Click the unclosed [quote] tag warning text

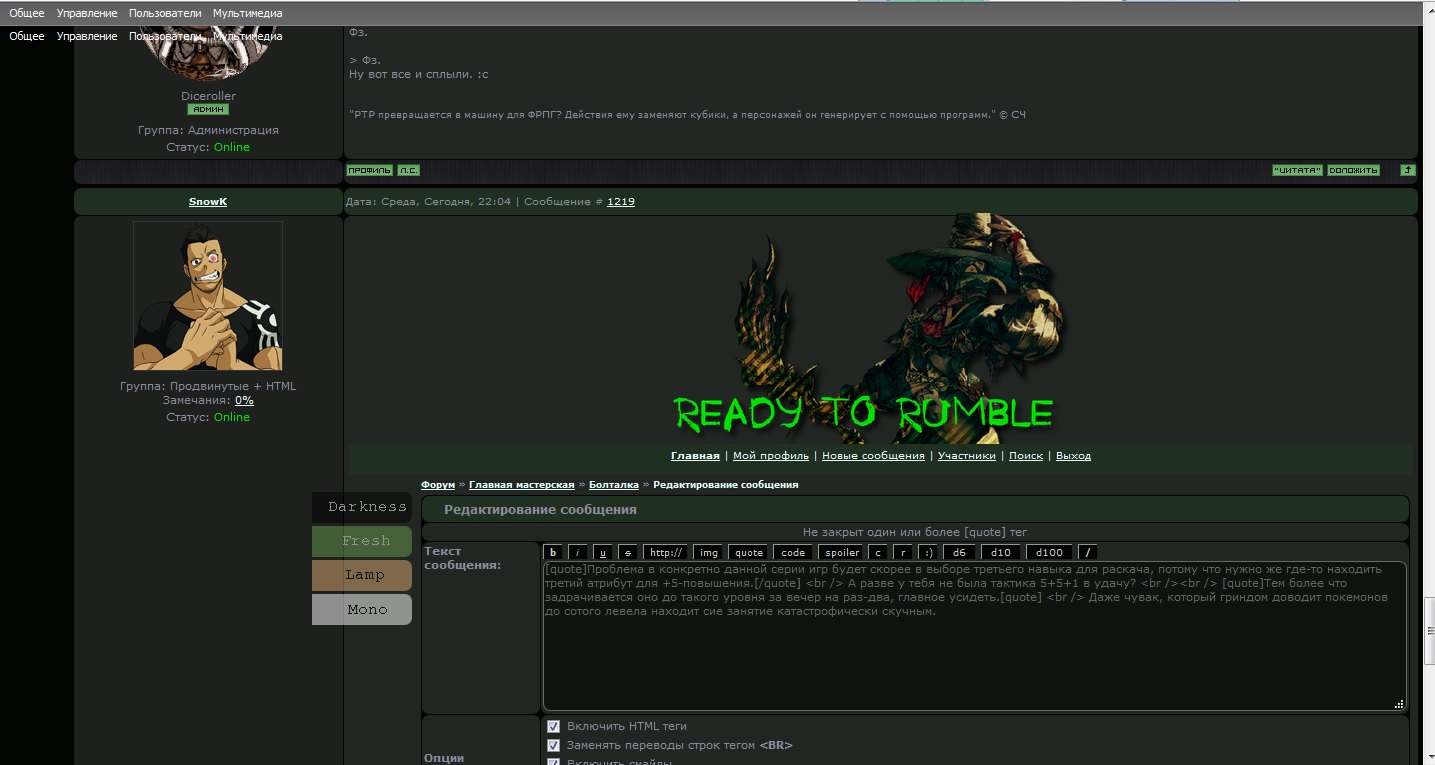pyautogui.click(x=915, y=532)
